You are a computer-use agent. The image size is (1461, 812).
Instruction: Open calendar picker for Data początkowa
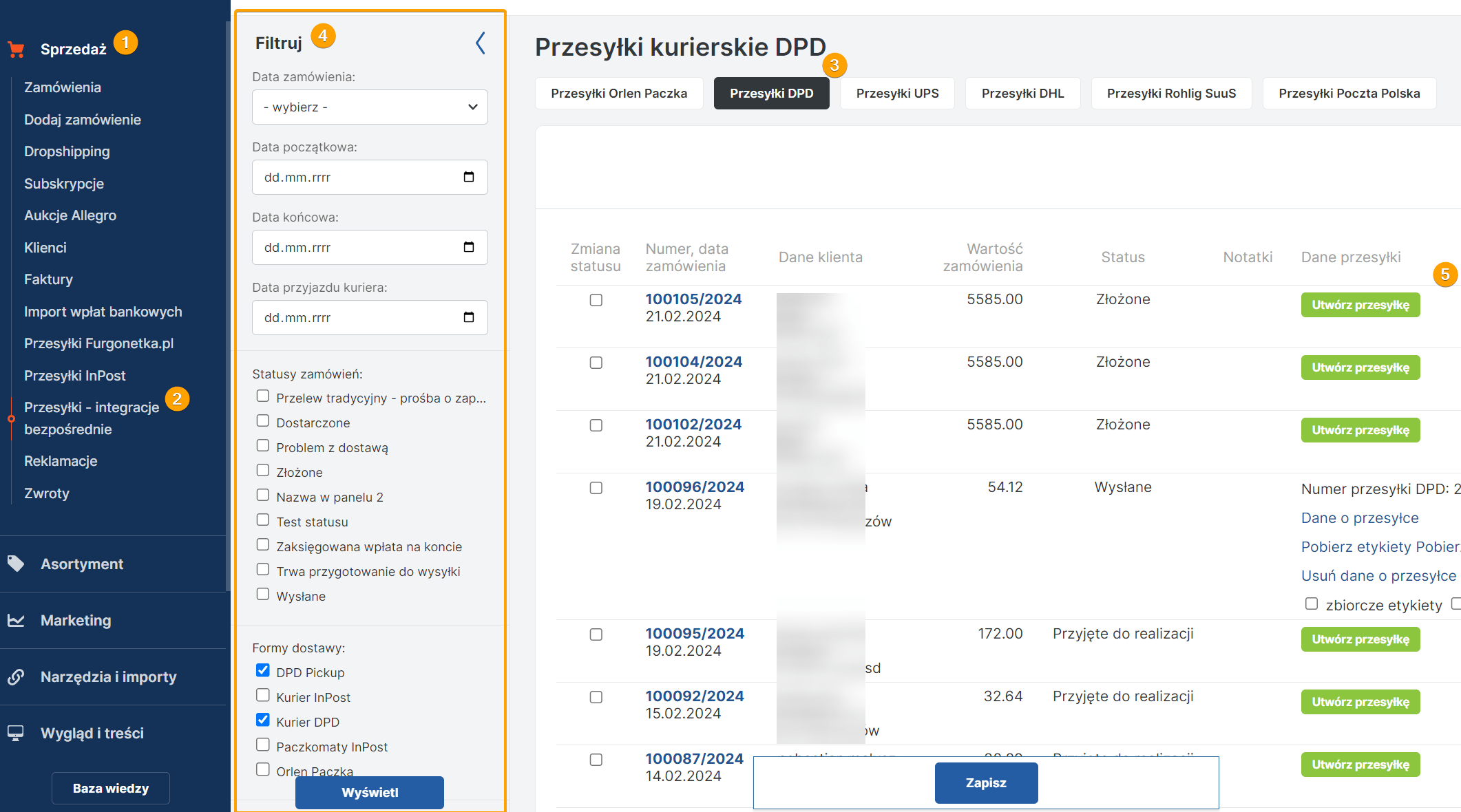coord(469,177)
